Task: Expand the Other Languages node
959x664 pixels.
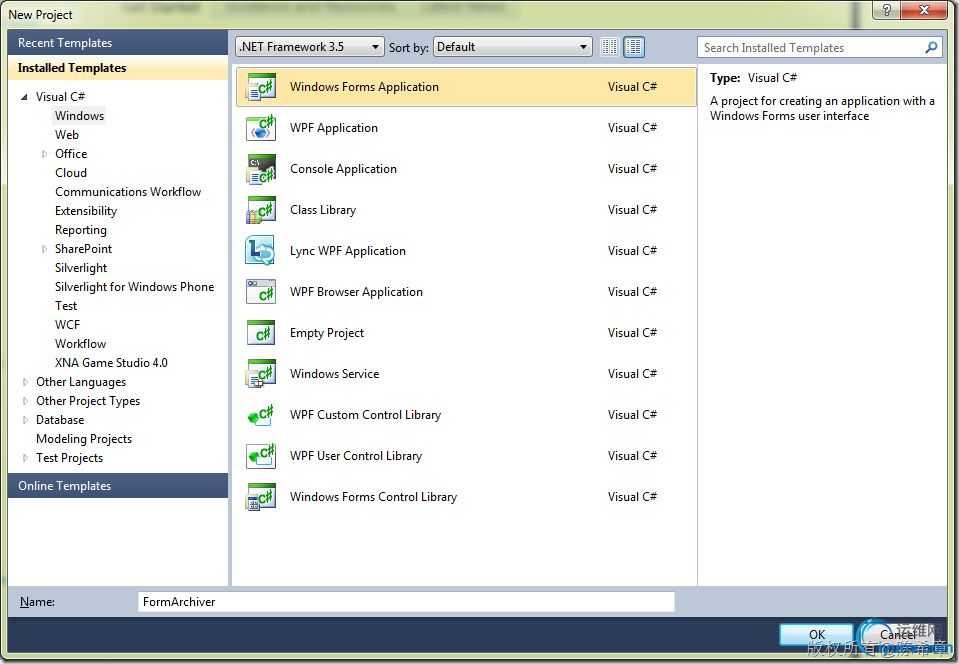Action: [25, 382]
